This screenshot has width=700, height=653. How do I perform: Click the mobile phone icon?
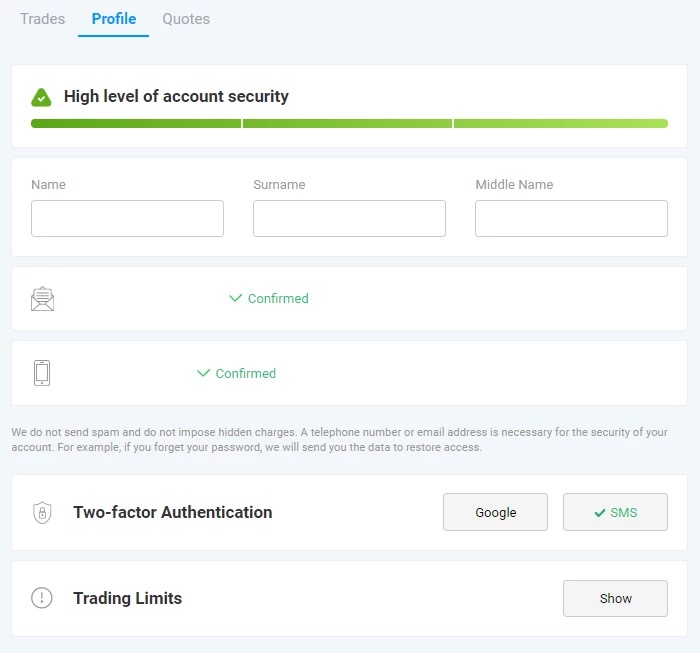click(x=42, y=373)
